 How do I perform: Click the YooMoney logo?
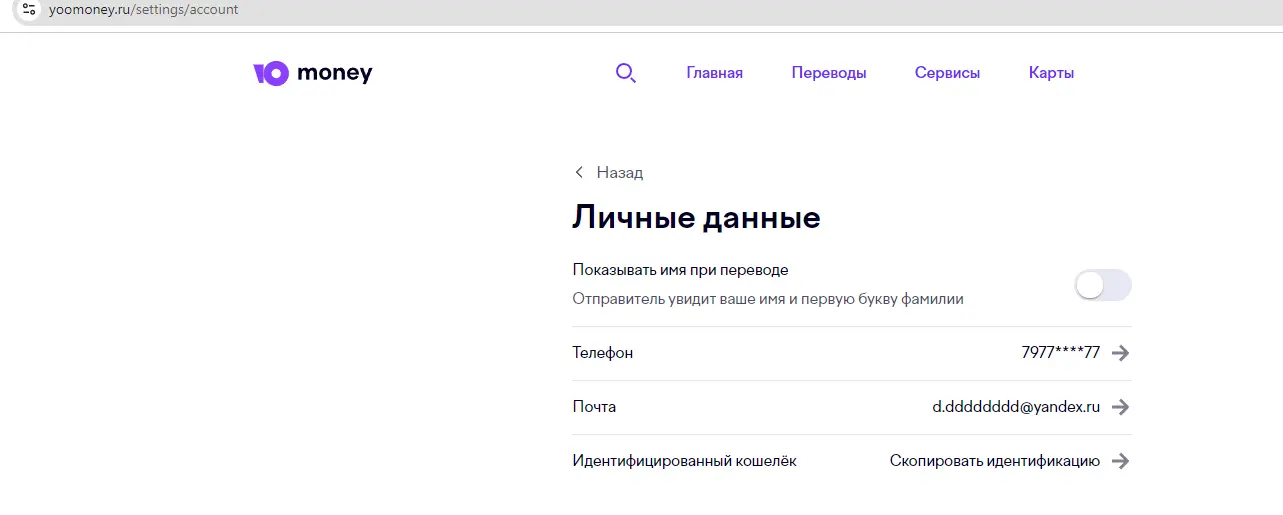(x=313, y=73)
